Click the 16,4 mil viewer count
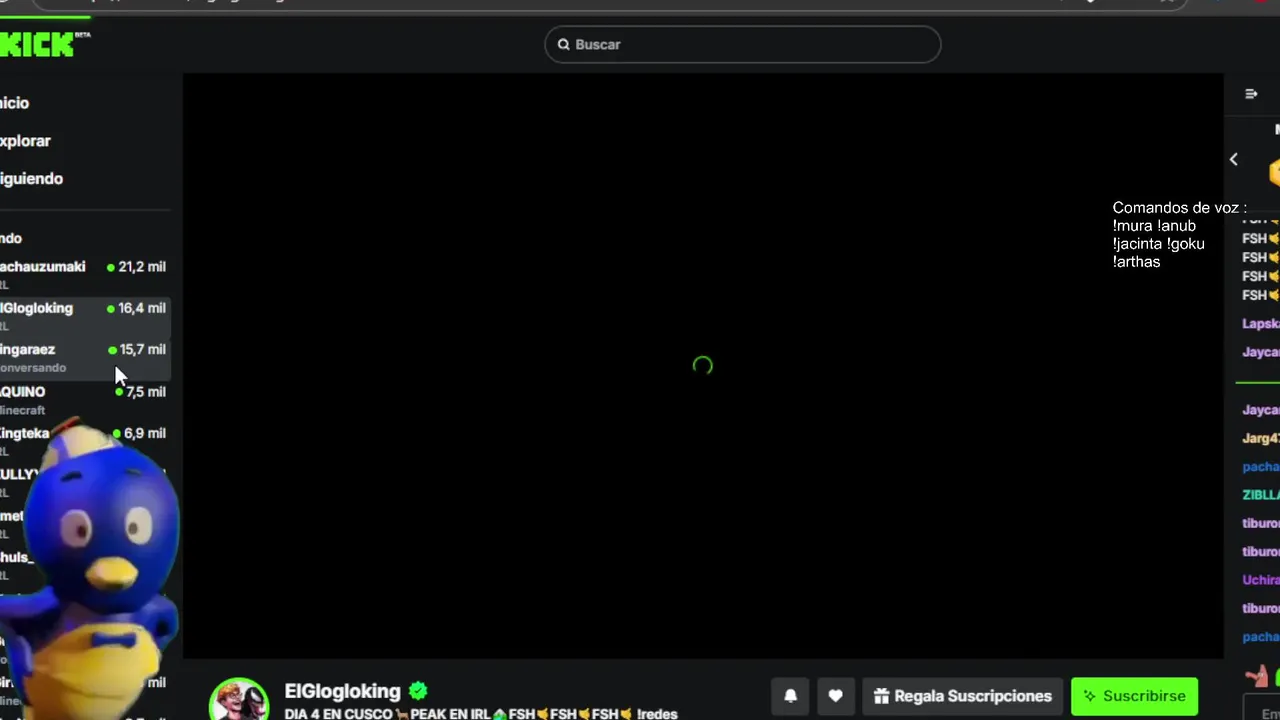Image resolution: width=1280 pixels, height=720 pixels. click(142, 308)
